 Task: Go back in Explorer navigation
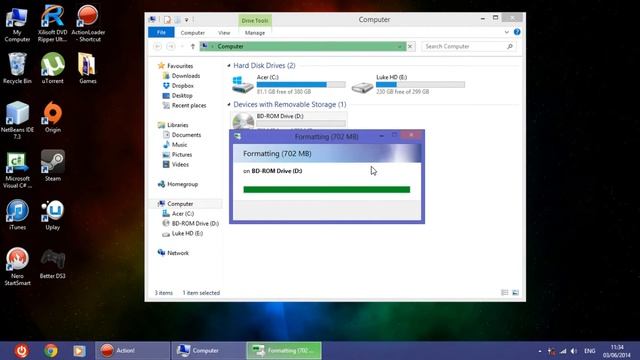pos(158,47)
